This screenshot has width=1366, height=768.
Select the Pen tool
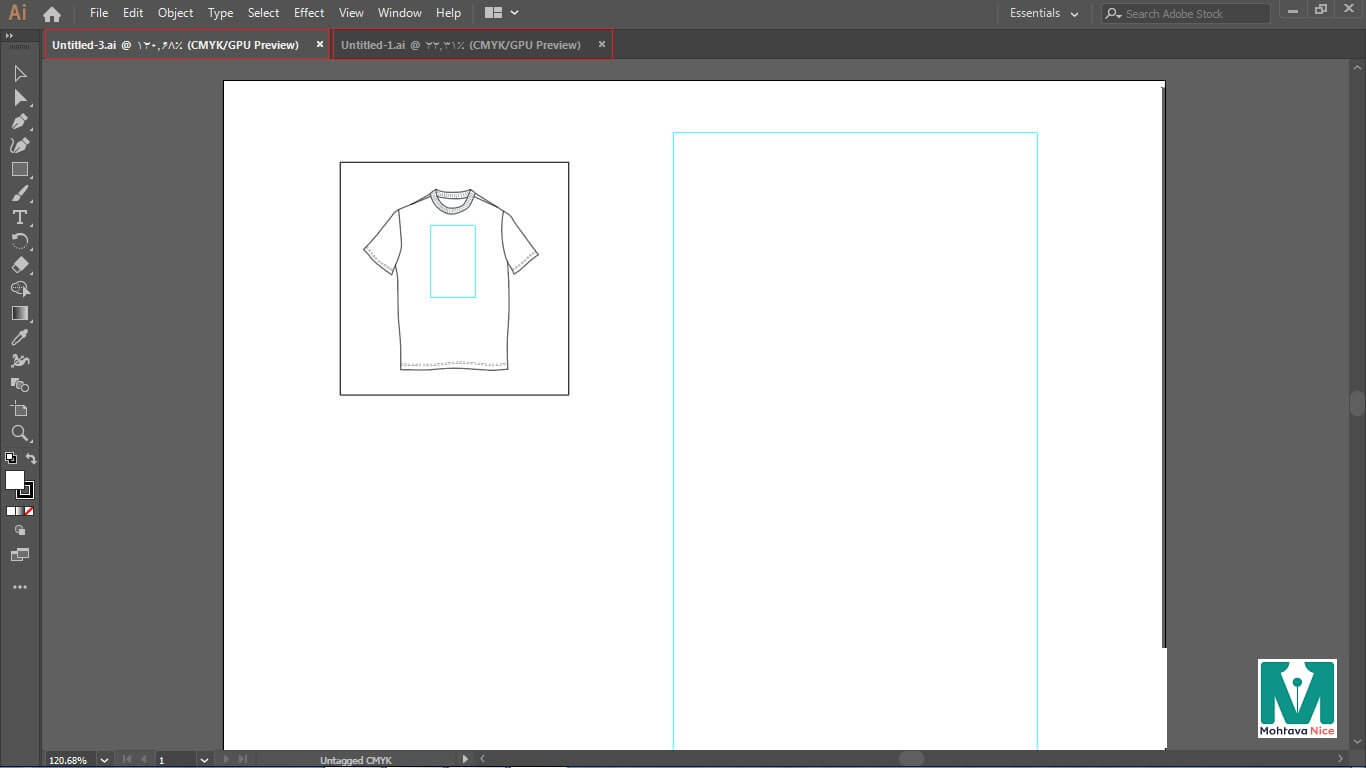pyautogui.click(x=19, y=122)
